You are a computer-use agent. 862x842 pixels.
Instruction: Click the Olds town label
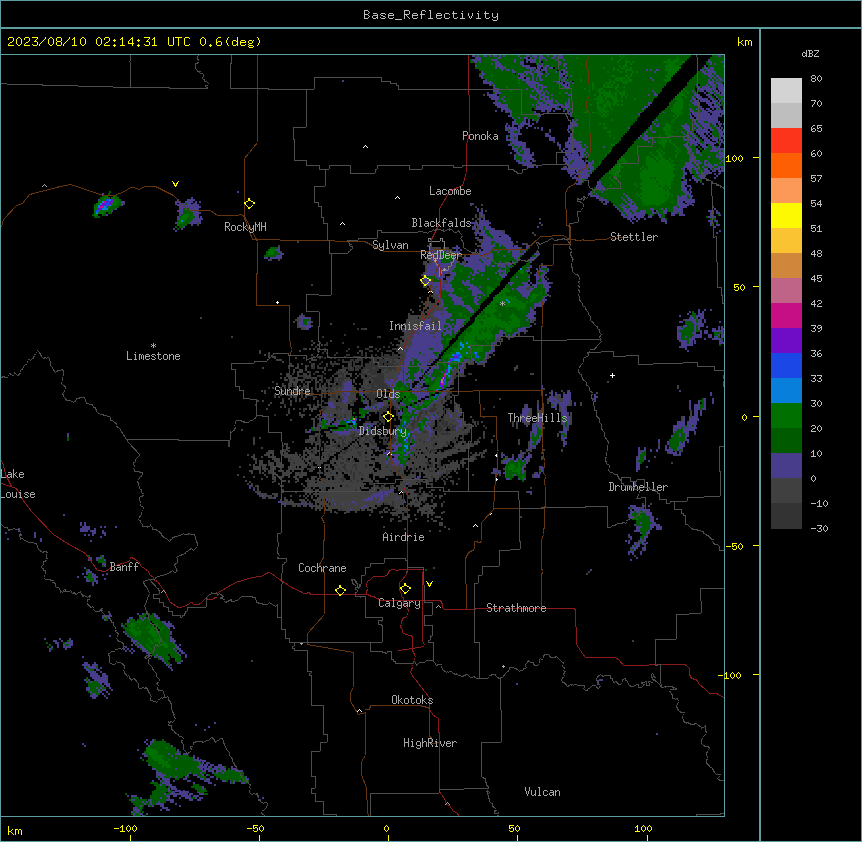[x=388, y=394]
